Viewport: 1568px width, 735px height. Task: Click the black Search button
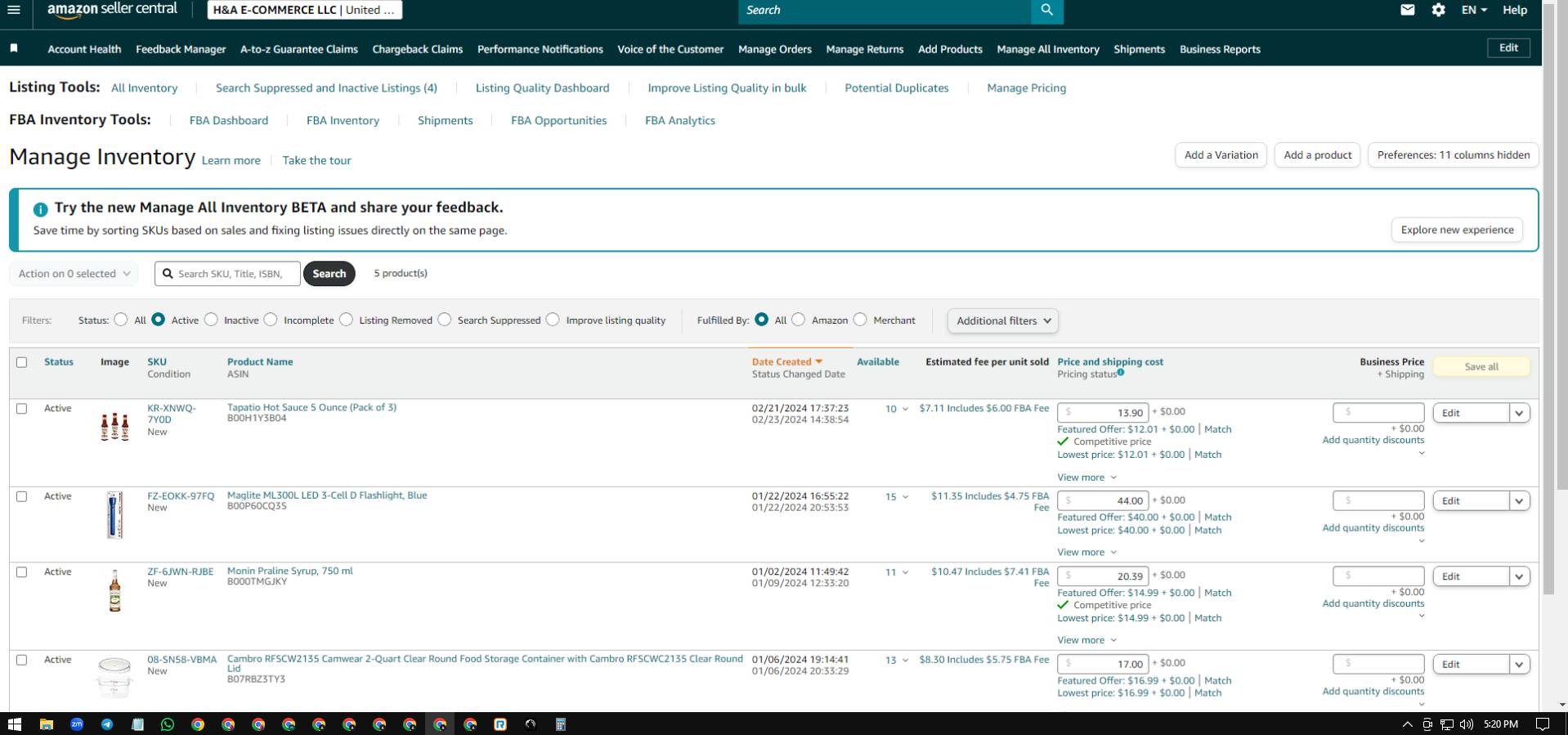point(329,274)
